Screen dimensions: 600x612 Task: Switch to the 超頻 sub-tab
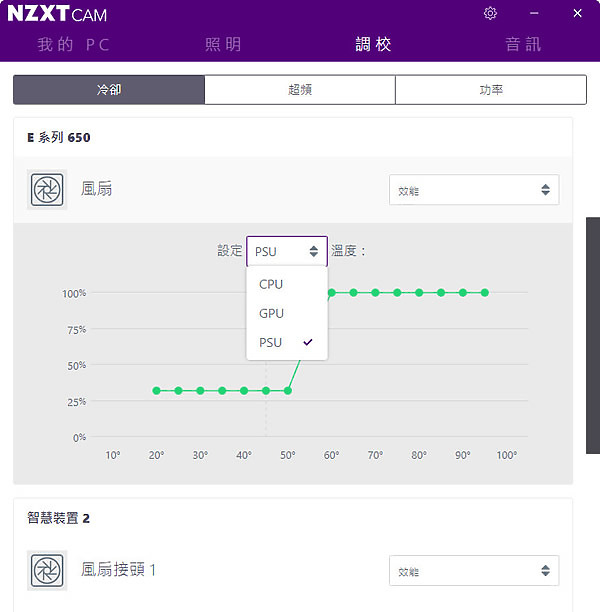tap(300, 90)
